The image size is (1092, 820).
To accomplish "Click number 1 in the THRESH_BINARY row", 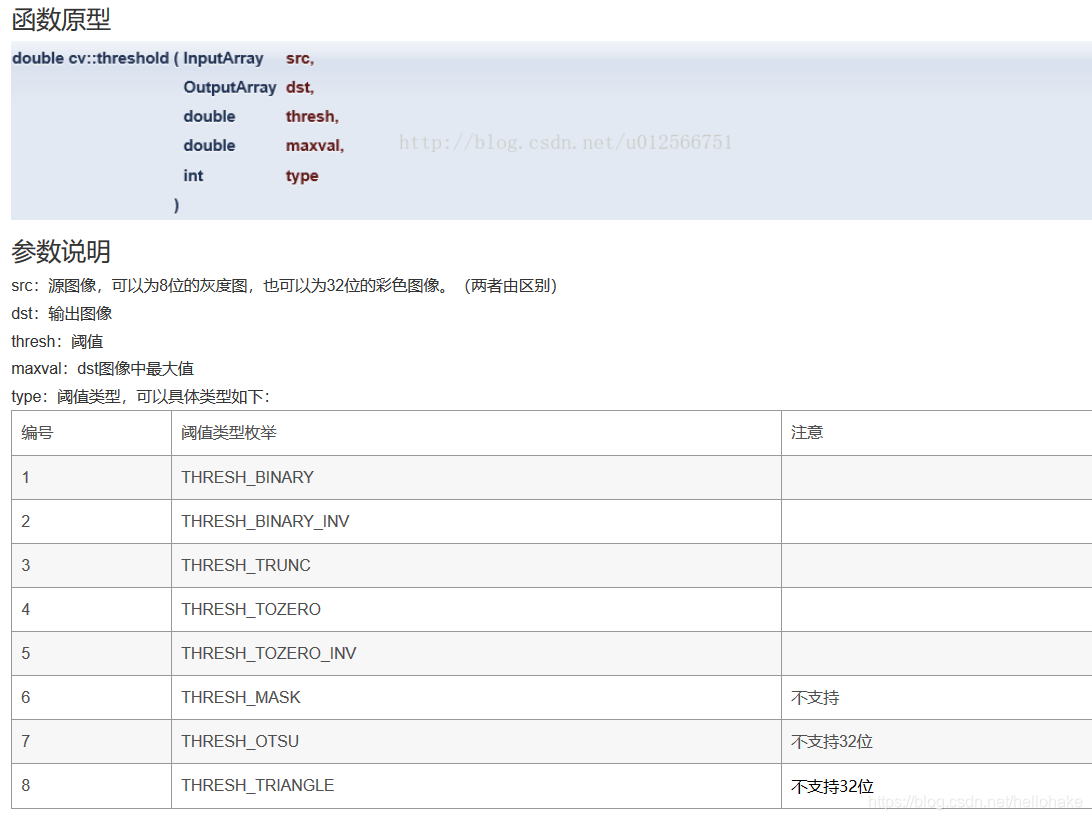I will click(x=26, y=478).
